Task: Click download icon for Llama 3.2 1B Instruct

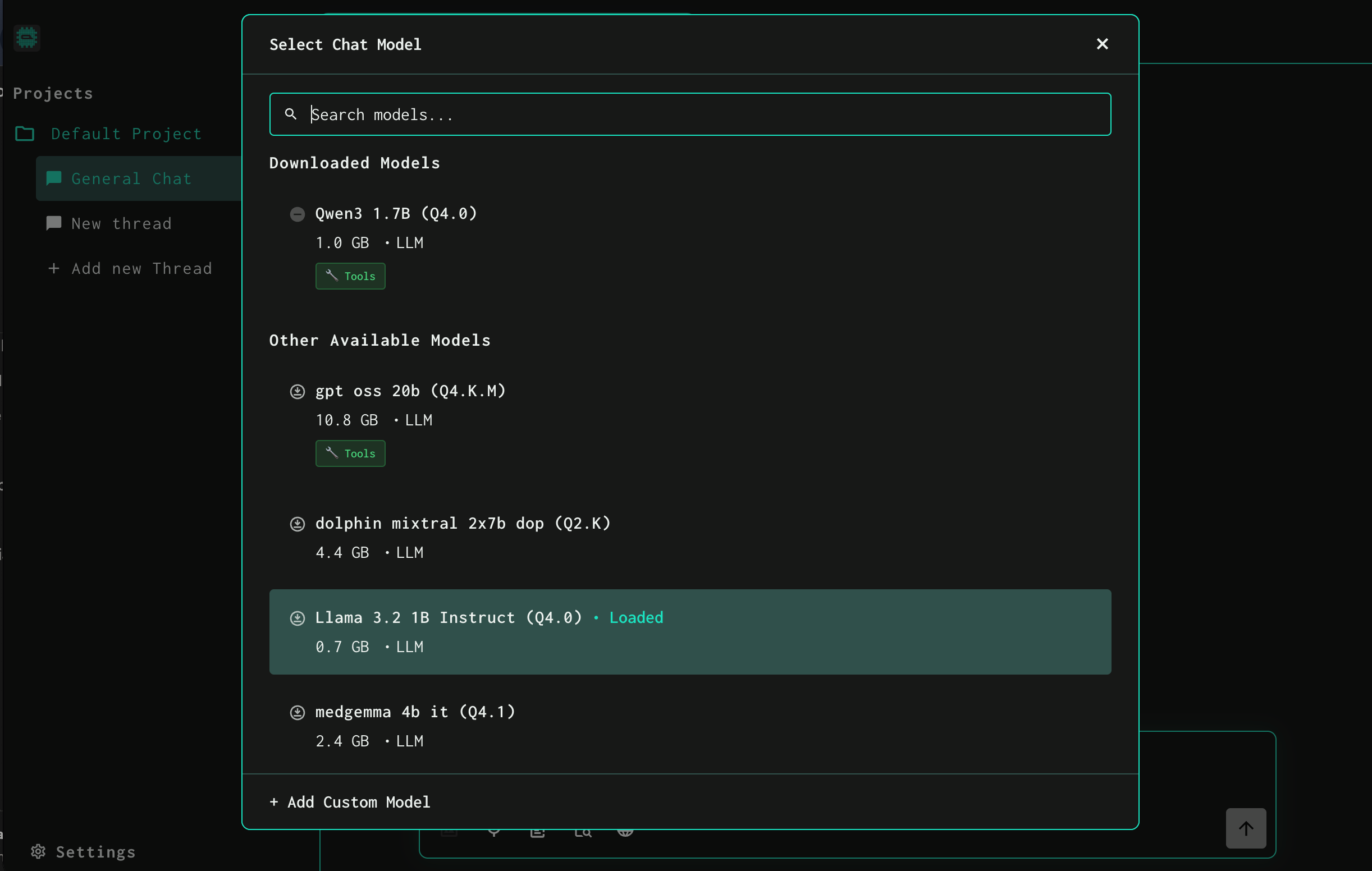Action: (x=297, y=618)
